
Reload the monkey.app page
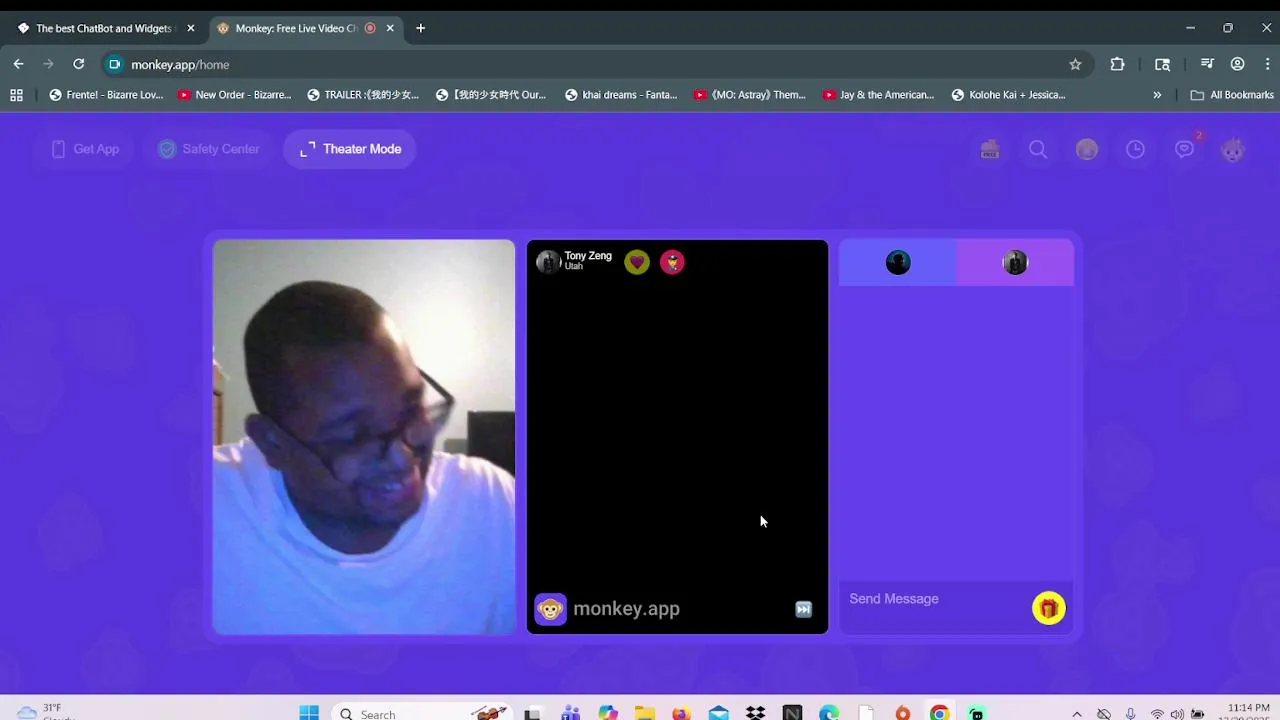(78, 64)
